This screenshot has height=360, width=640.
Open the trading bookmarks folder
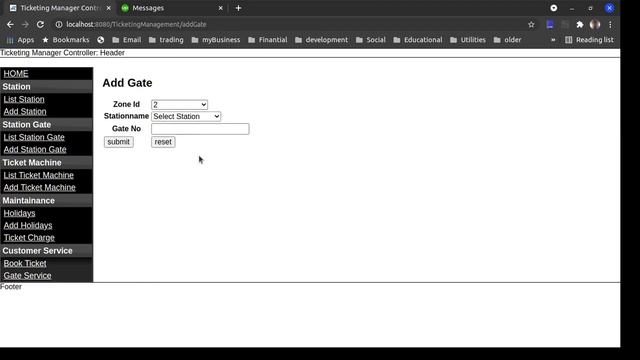[166, 40]
